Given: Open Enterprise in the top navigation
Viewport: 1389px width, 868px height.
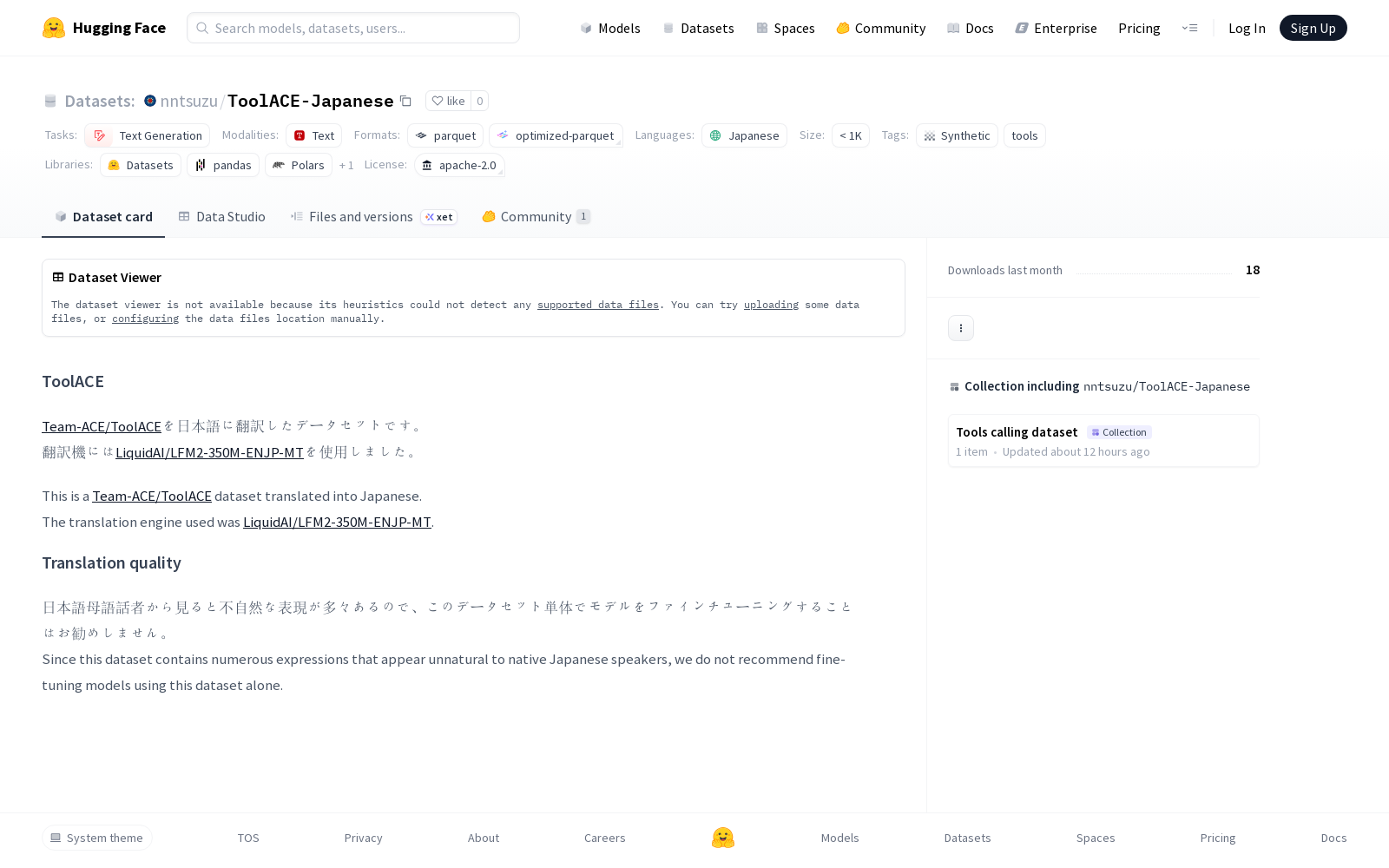Looking at the screenshot, I should 1056,28.
